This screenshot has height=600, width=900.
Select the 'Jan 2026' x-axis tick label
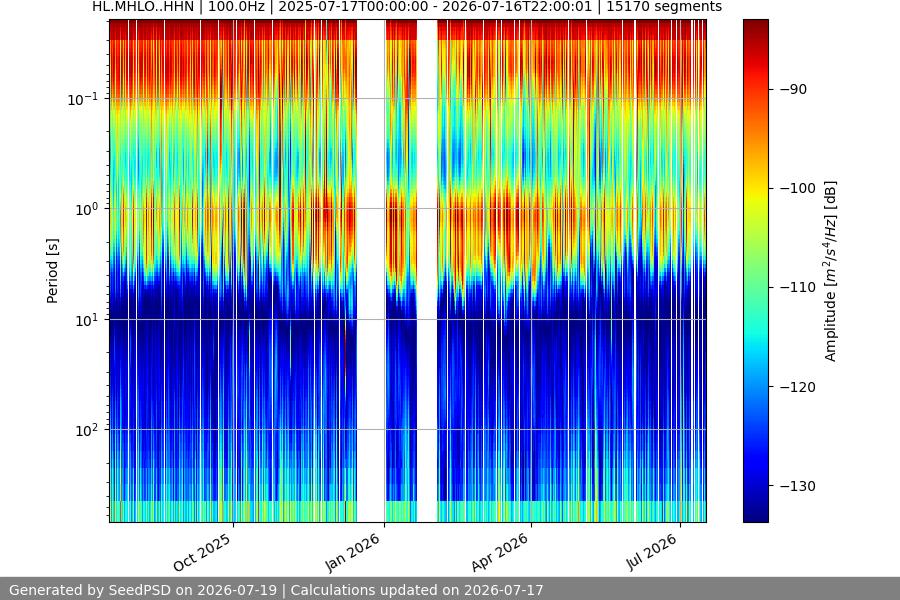click(x=352, y=552)
